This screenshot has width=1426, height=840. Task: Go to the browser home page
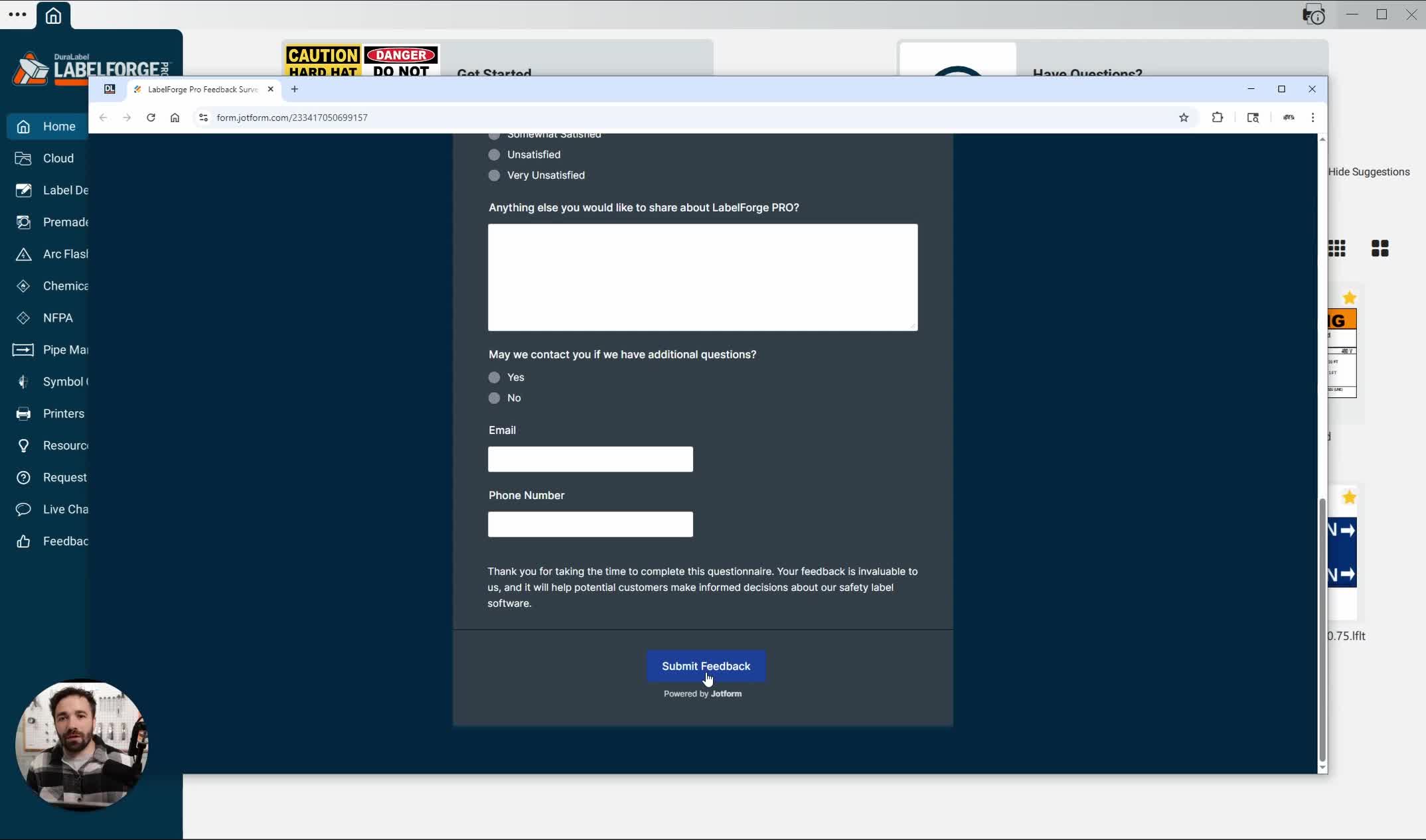[x=175, y=117]
